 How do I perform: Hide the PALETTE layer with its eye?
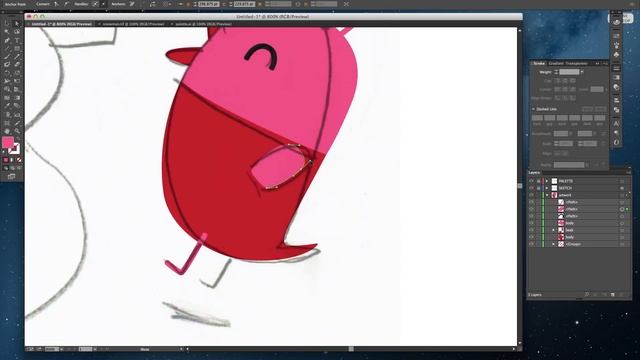click(531, 181)
